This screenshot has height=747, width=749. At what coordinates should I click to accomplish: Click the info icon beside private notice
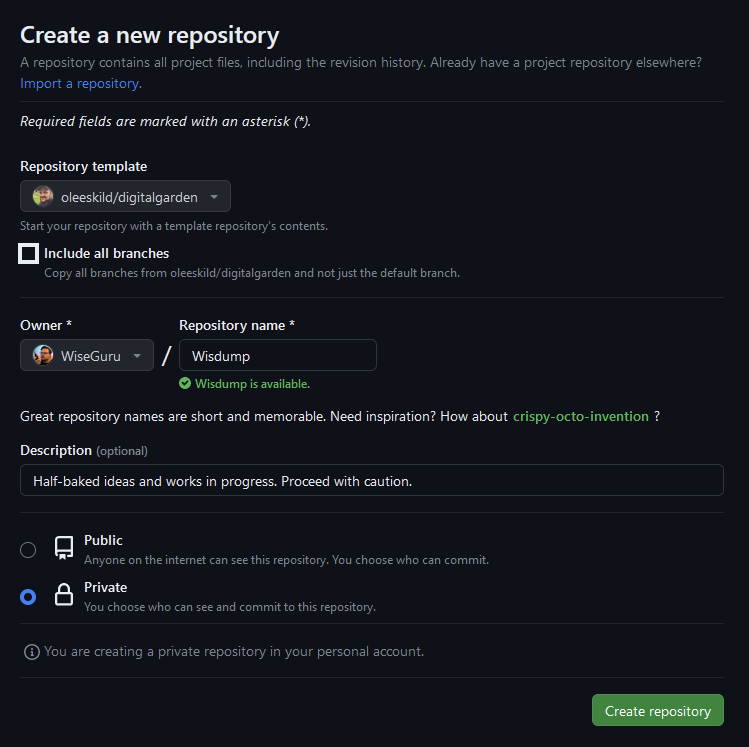click(32, 652)
